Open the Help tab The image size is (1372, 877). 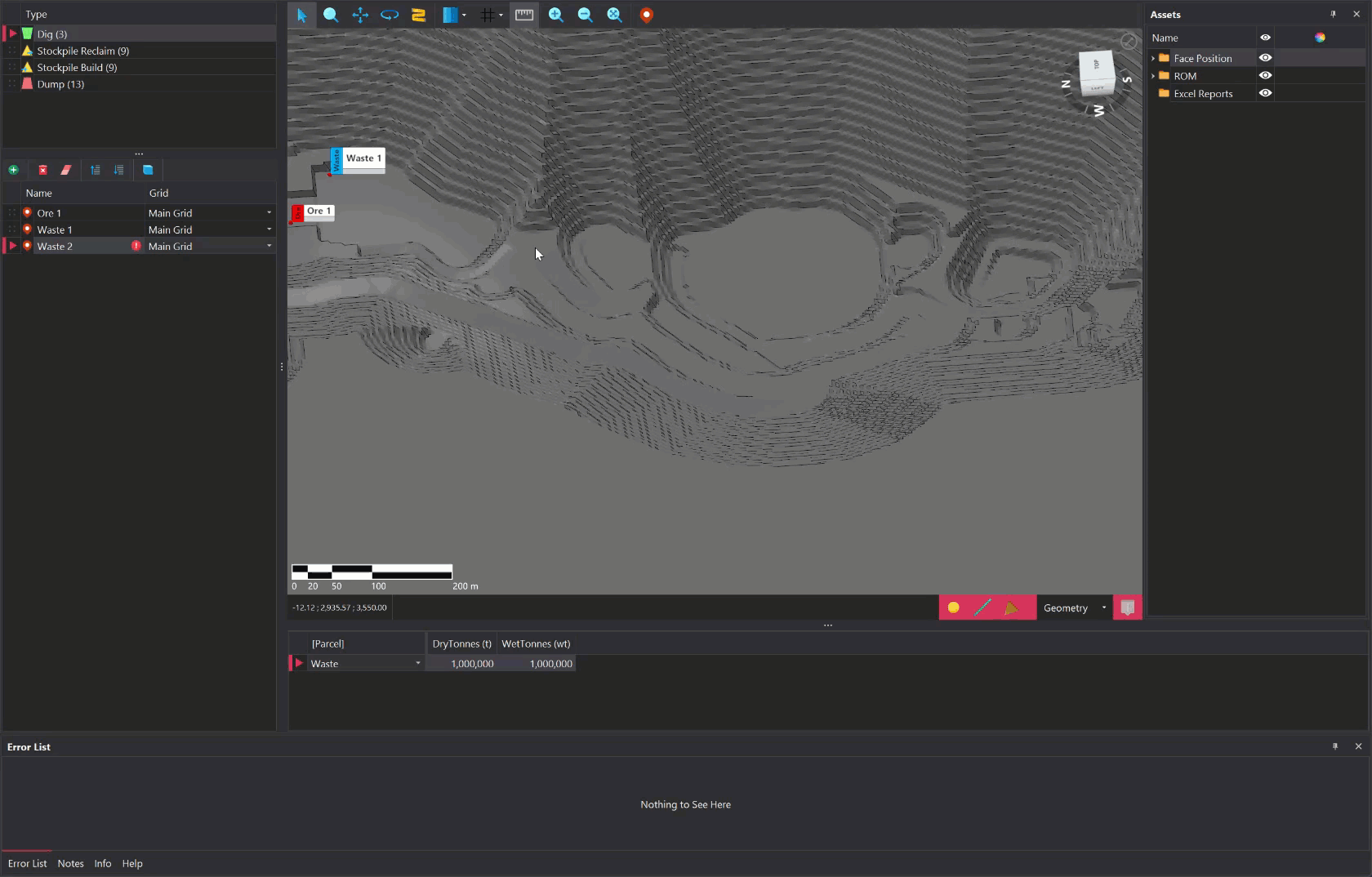[x=132, y=863]
